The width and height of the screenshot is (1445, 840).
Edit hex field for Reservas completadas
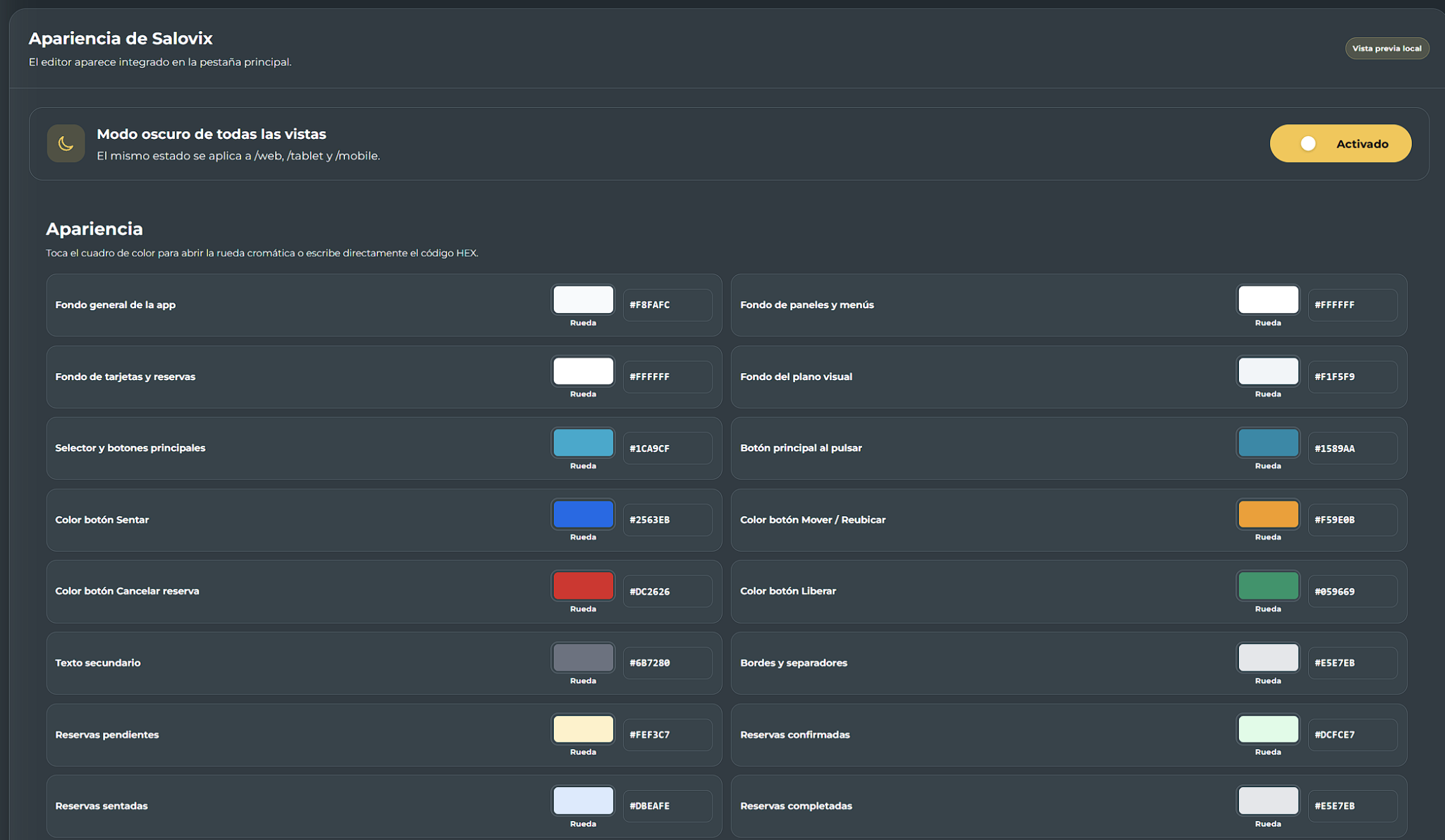click(1353, 806)
